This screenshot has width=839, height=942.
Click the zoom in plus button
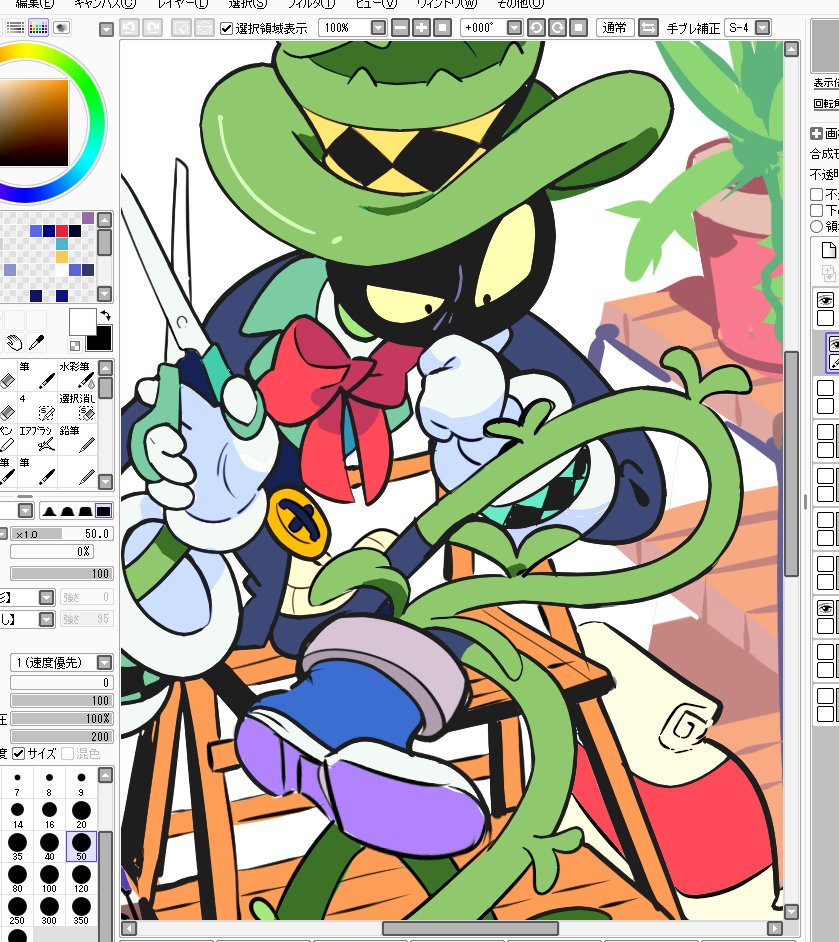click(x=421, y=28)
